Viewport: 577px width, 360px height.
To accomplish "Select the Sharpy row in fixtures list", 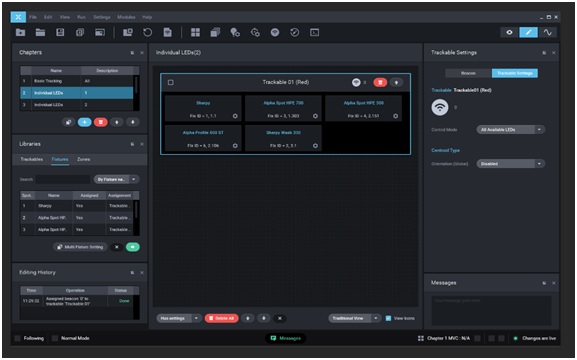I will [77, 206].
